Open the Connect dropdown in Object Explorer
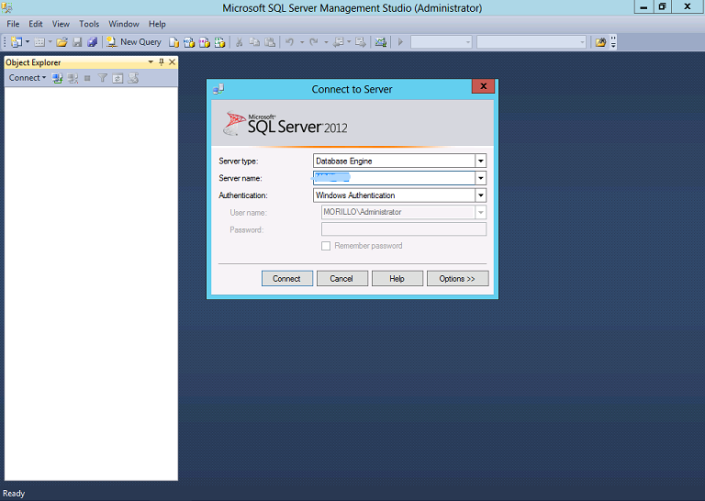This screenshot has width=705, height=501. (27, 78)
